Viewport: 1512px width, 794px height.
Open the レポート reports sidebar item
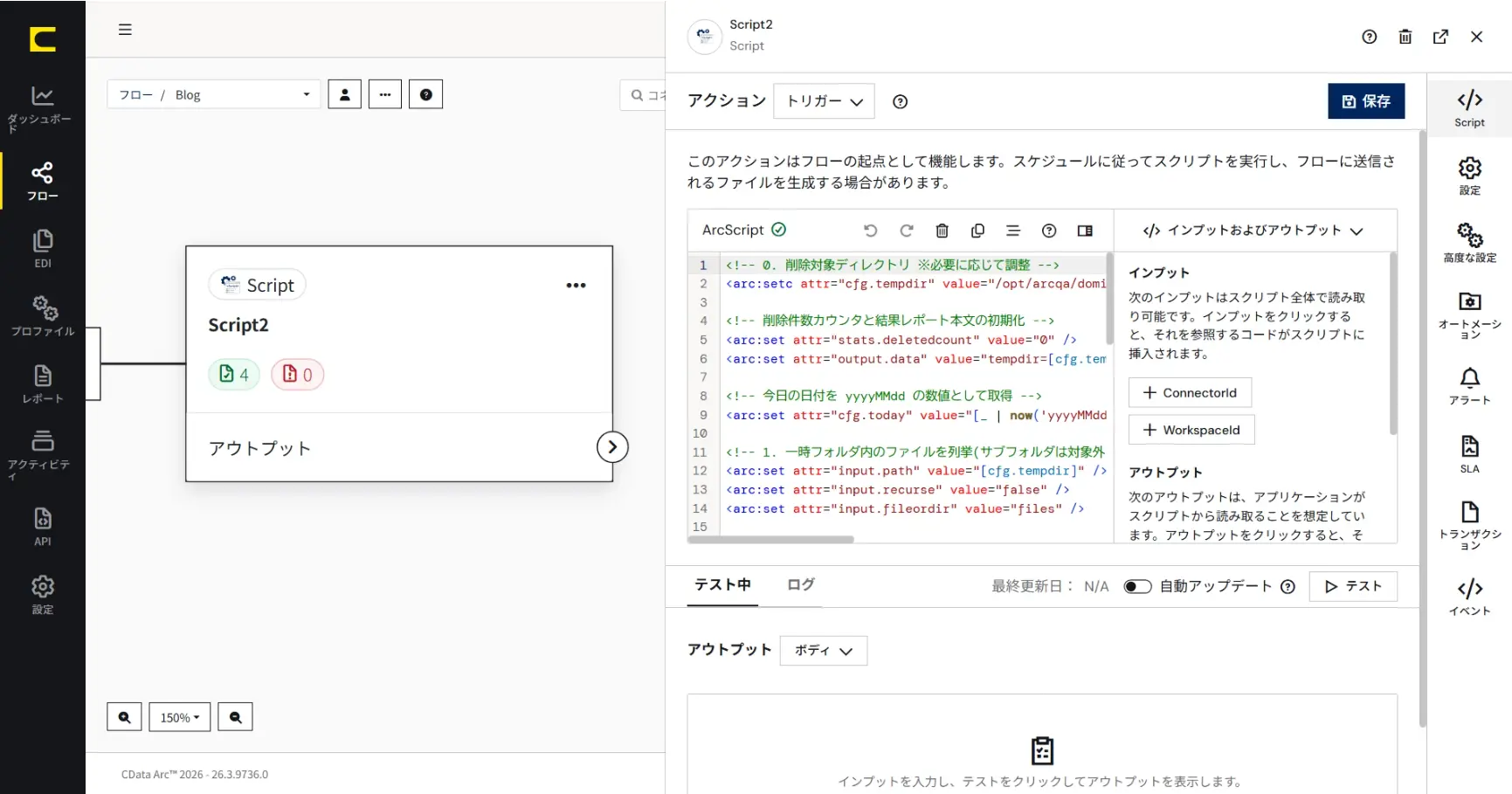(42, 384)
